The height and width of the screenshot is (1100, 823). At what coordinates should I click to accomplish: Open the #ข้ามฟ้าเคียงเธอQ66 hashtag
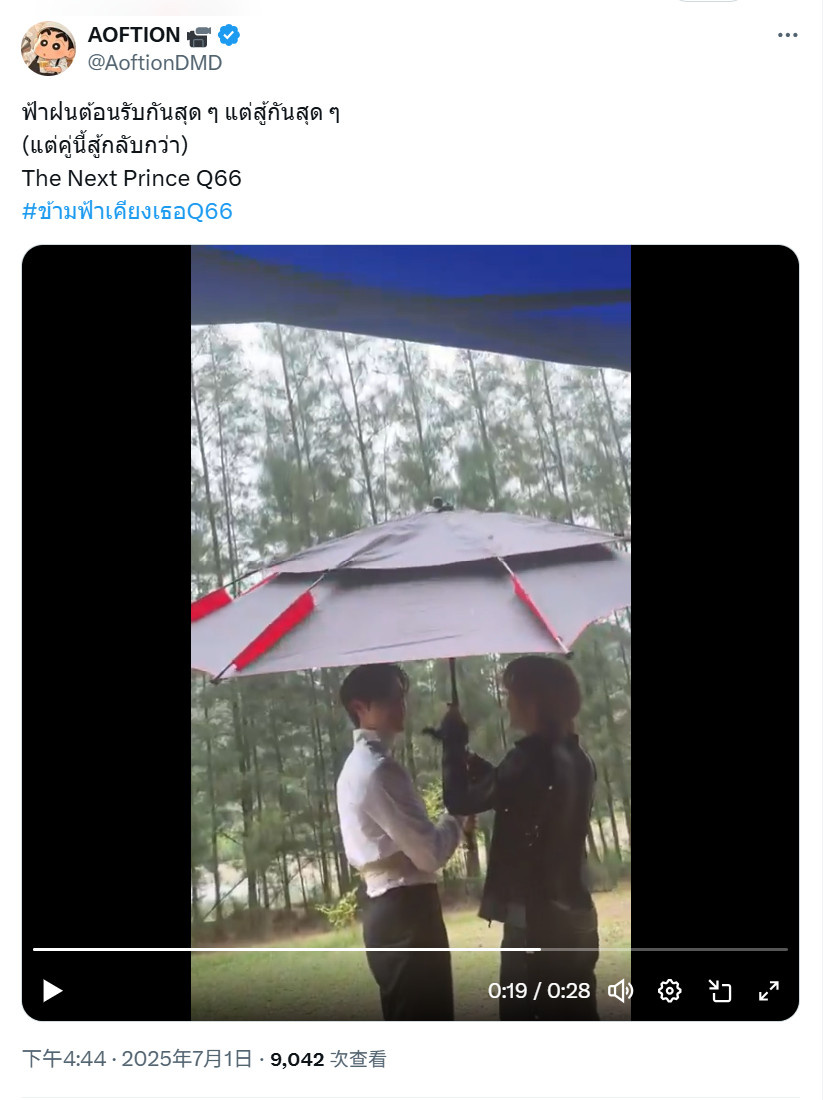click(x=127, y=211)
